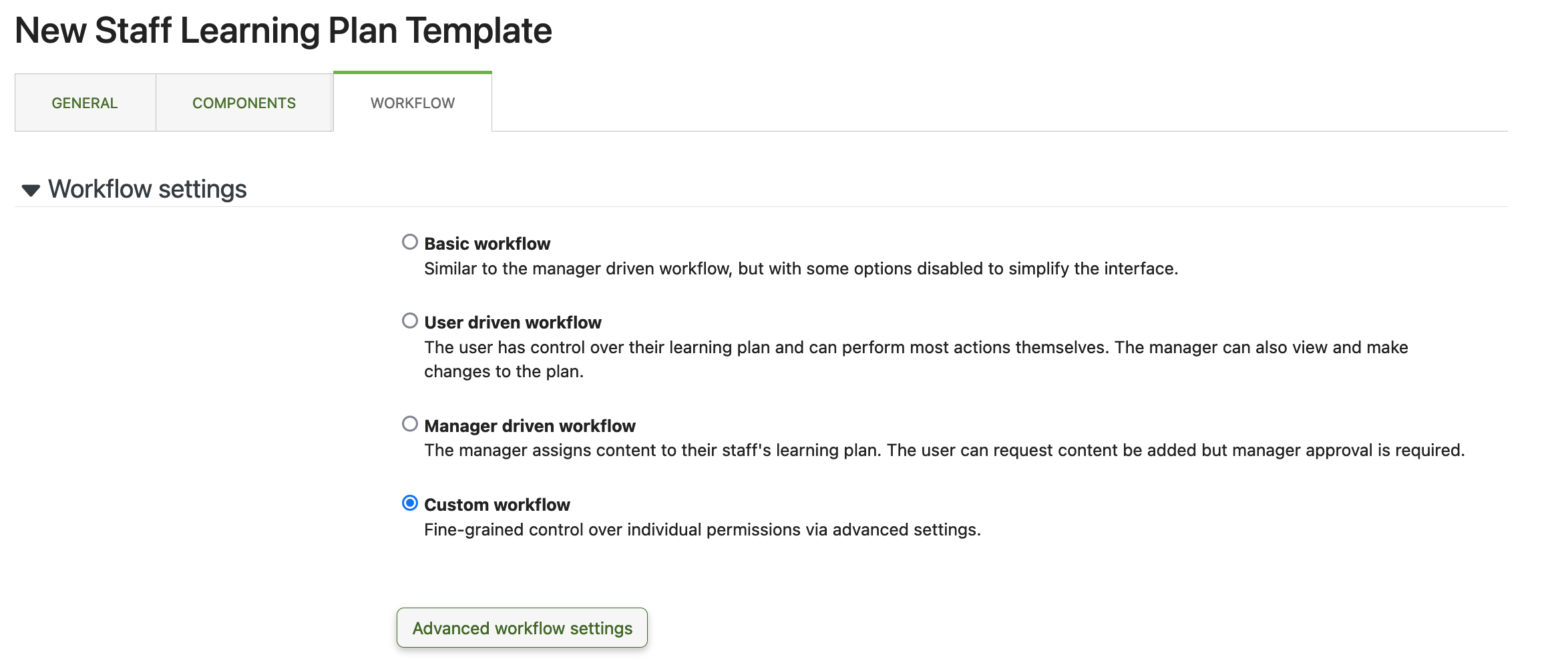Click the Workflow settings heading text
The height and width of the screenshot is (661, 1568).
148,189
